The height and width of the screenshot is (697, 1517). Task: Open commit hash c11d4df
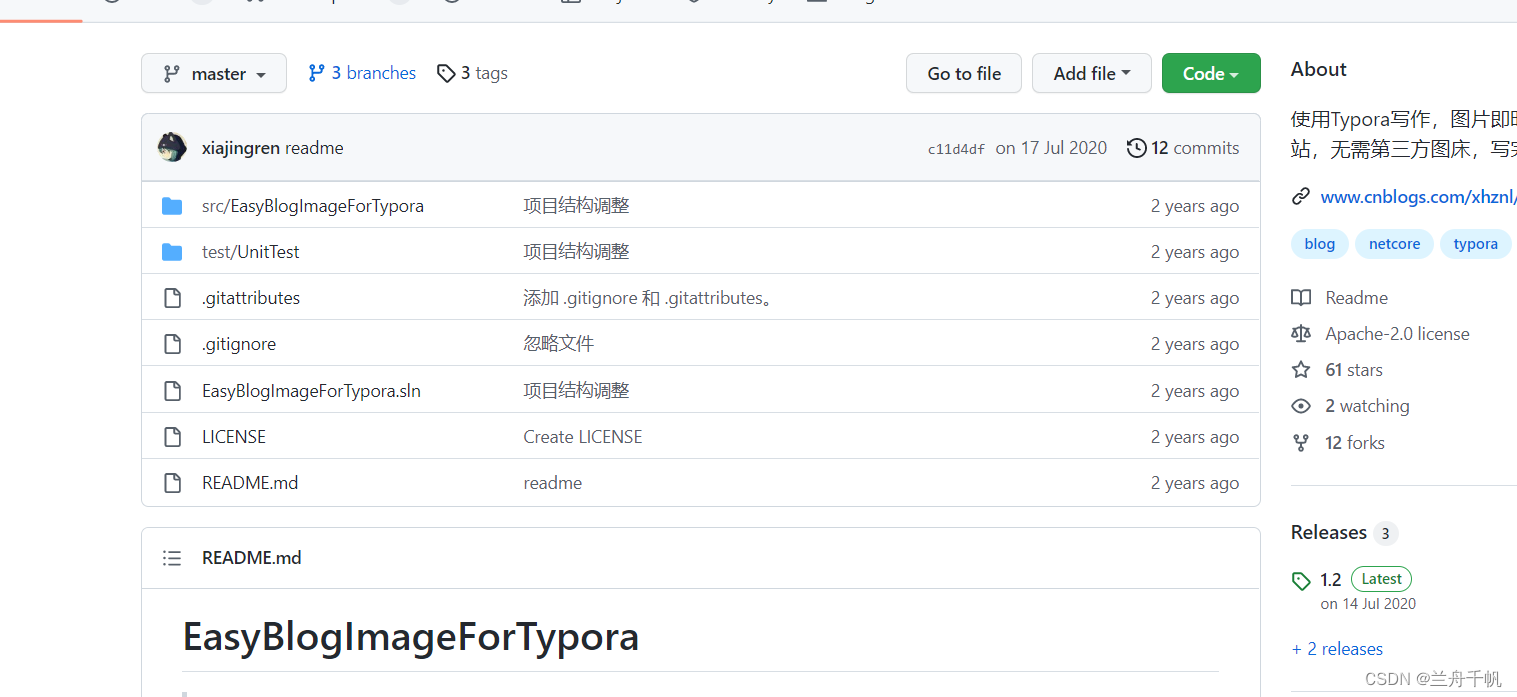click(956, 149)
